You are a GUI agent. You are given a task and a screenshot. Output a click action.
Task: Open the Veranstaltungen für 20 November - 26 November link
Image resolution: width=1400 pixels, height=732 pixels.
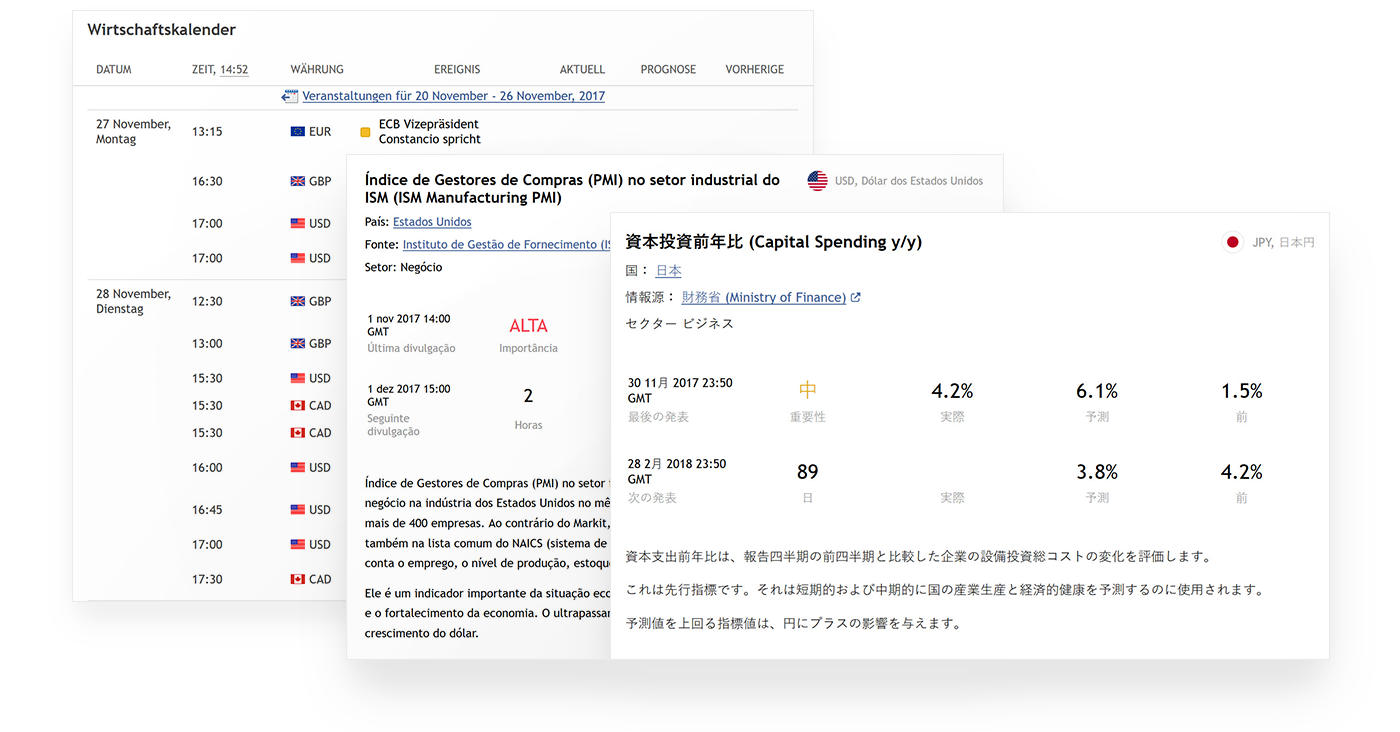[454, 96]
